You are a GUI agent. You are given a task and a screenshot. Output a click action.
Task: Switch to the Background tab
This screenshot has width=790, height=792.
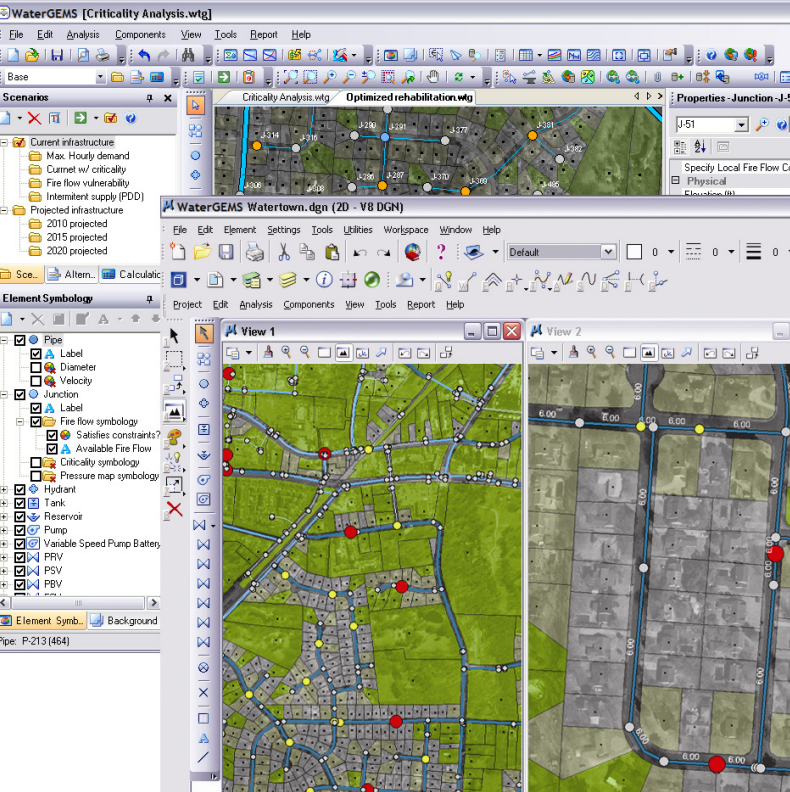click(124, 621)
